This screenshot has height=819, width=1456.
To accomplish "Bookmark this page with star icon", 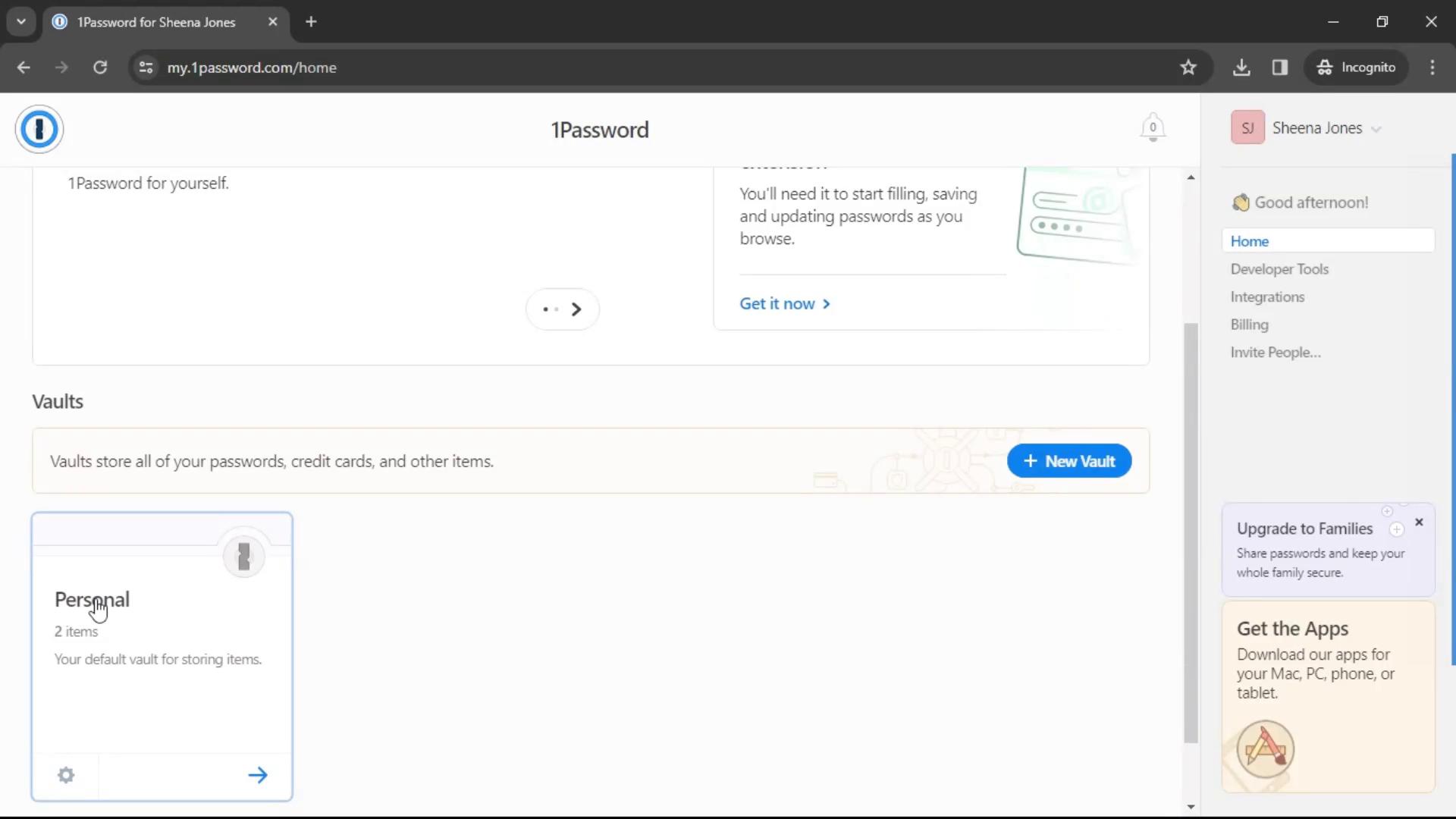I will (x=1188, y=67).
